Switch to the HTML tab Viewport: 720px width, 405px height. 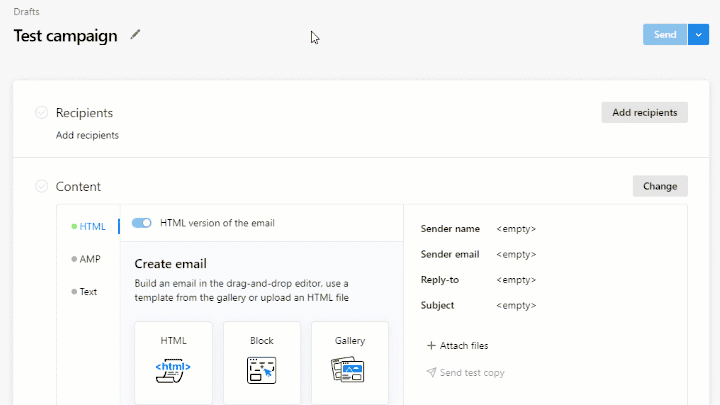pos(92,227)
